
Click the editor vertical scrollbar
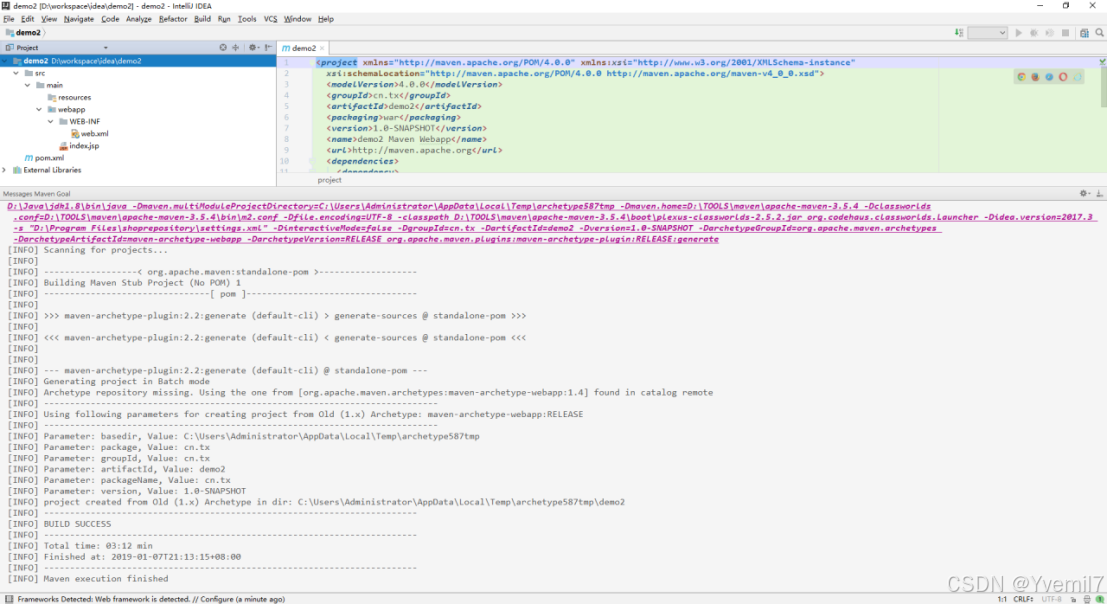(1103, 87)
